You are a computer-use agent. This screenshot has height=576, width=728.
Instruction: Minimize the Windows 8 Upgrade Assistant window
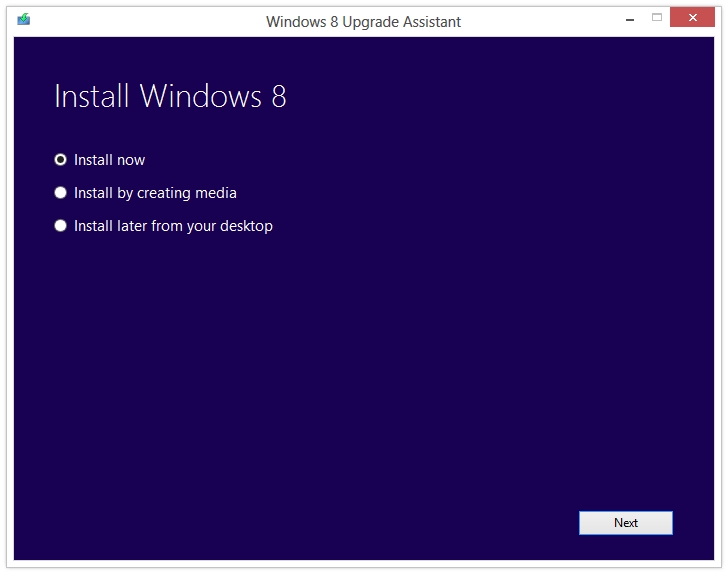pos(628,17)
